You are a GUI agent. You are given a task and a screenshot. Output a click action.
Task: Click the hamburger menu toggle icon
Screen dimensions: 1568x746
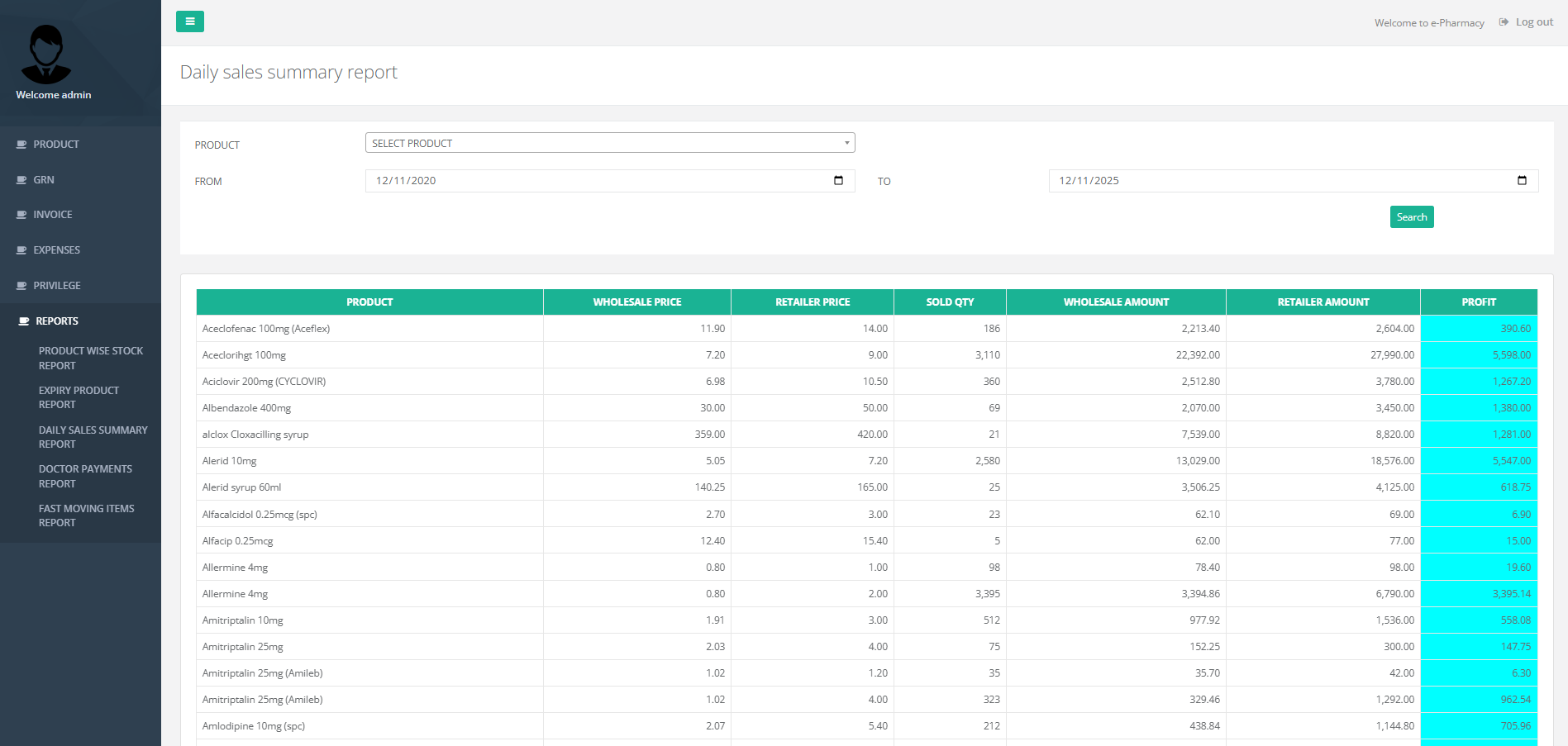(x=189, y=21)
